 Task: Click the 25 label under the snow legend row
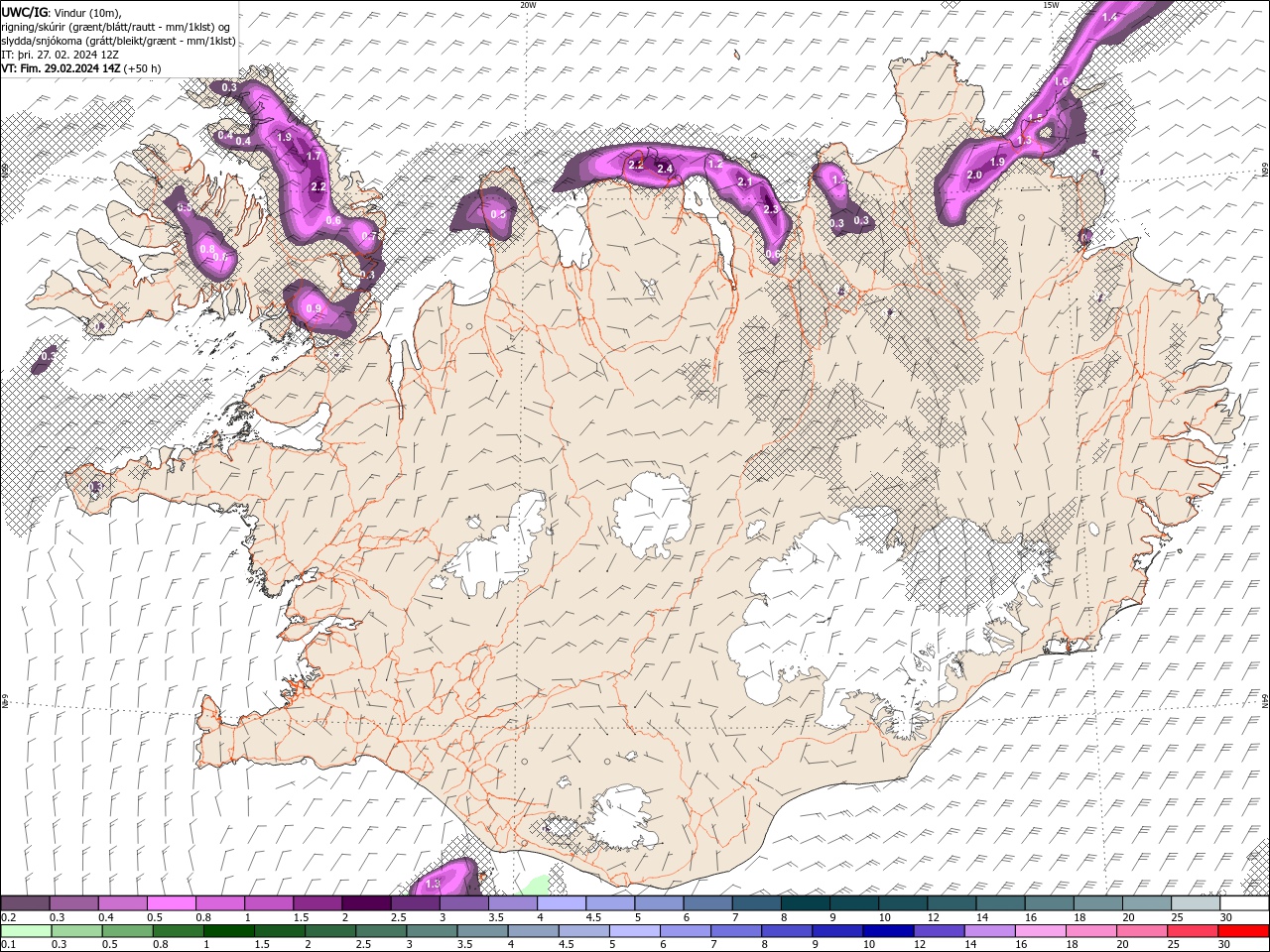click(x=1176, y=917)
